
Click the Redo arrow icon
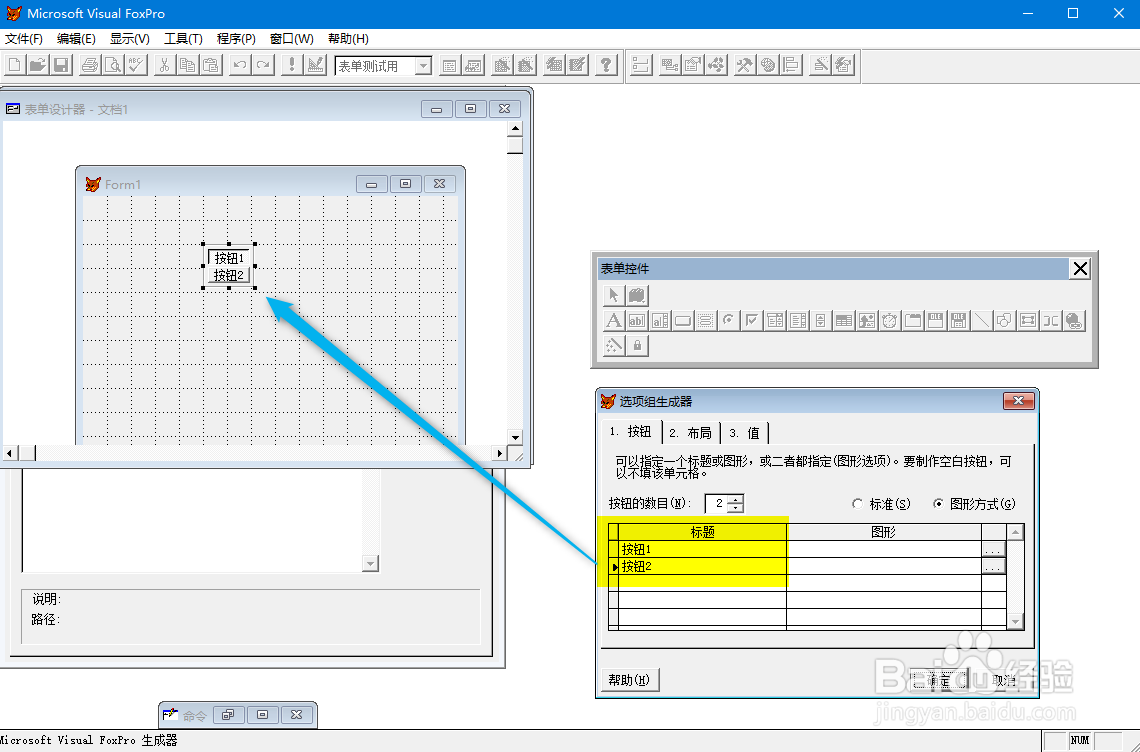click(x=262, y=65)
